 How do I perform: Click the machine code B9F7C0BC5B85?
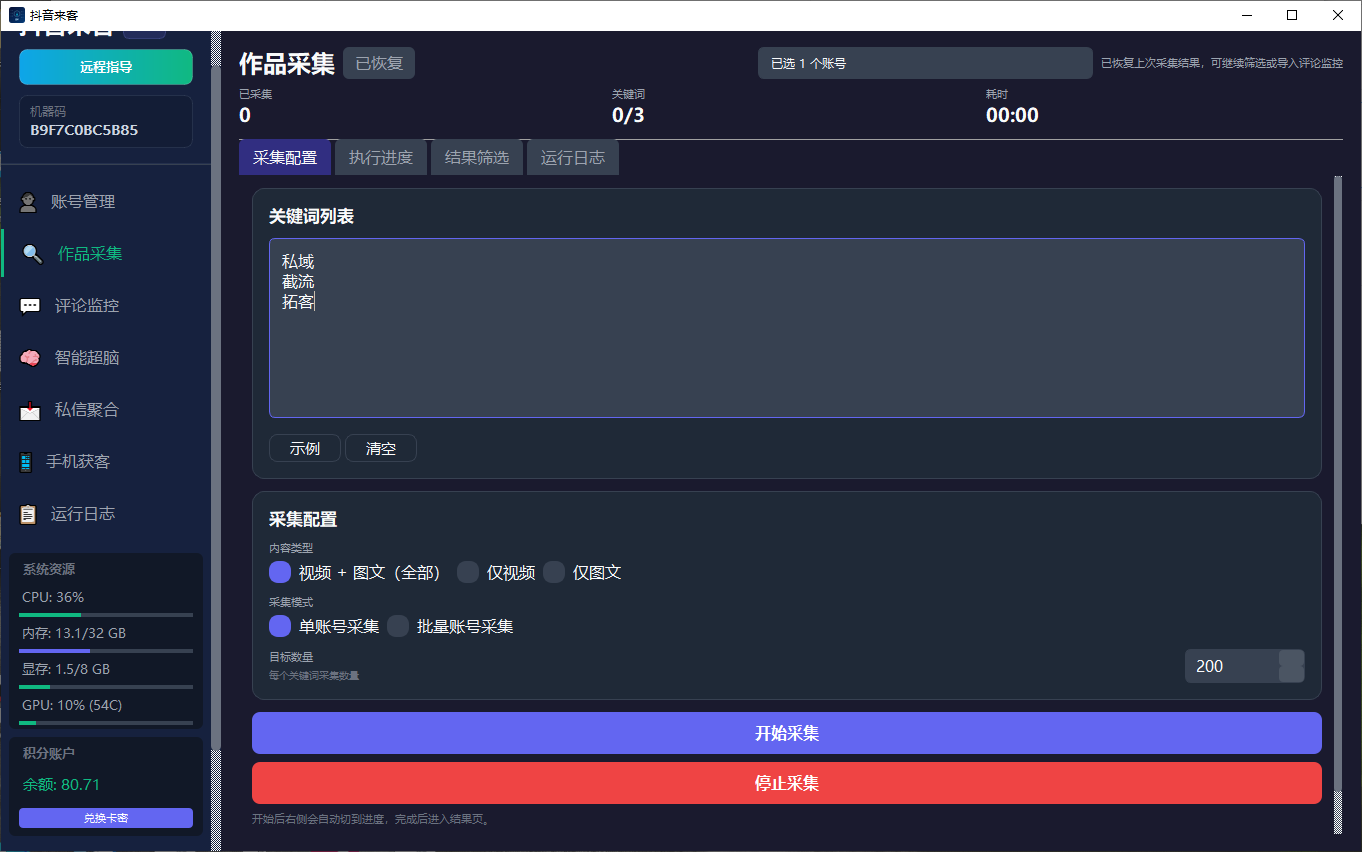pos(84,130)
